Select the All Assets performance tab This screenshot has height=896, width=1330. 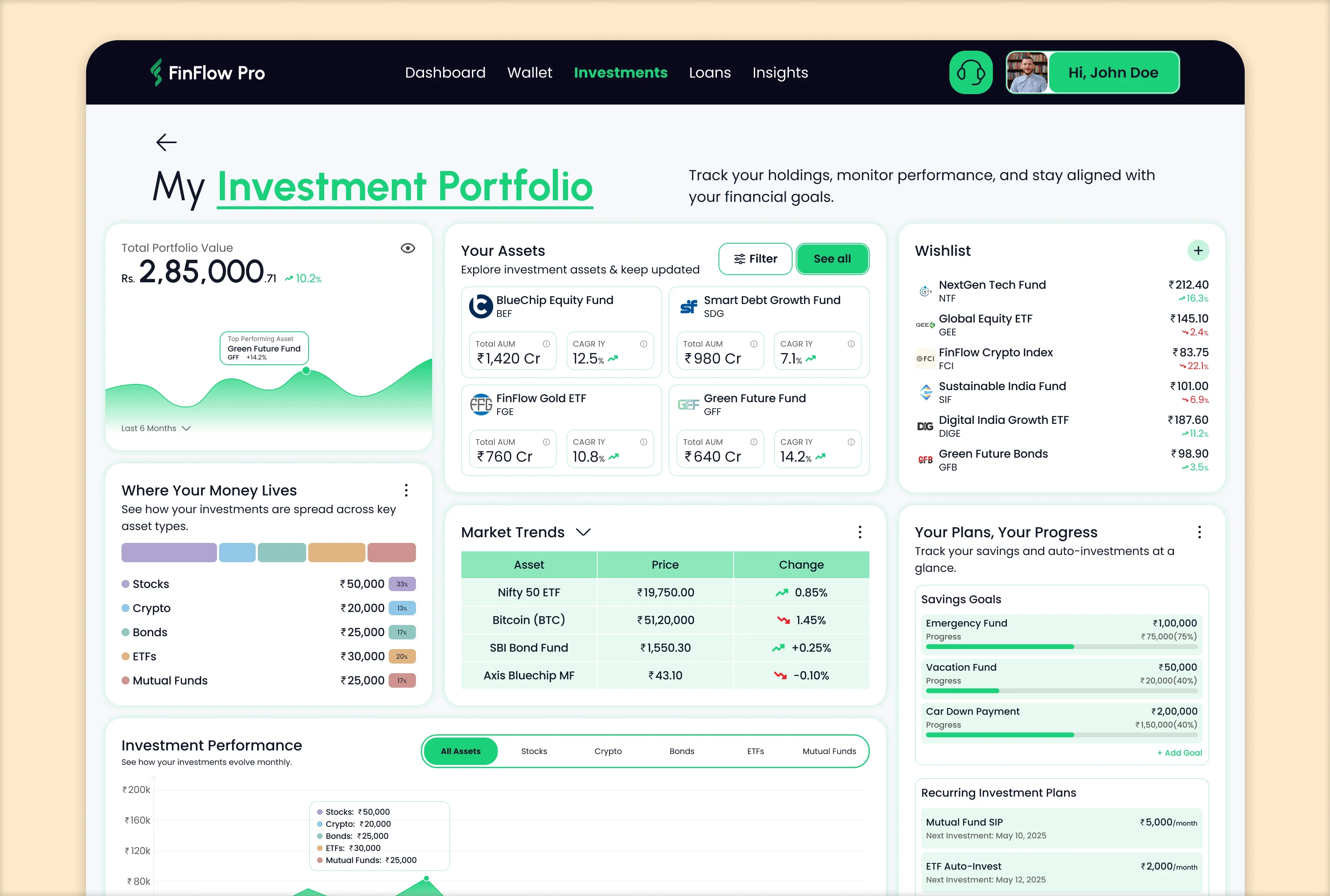coord(461,752)
